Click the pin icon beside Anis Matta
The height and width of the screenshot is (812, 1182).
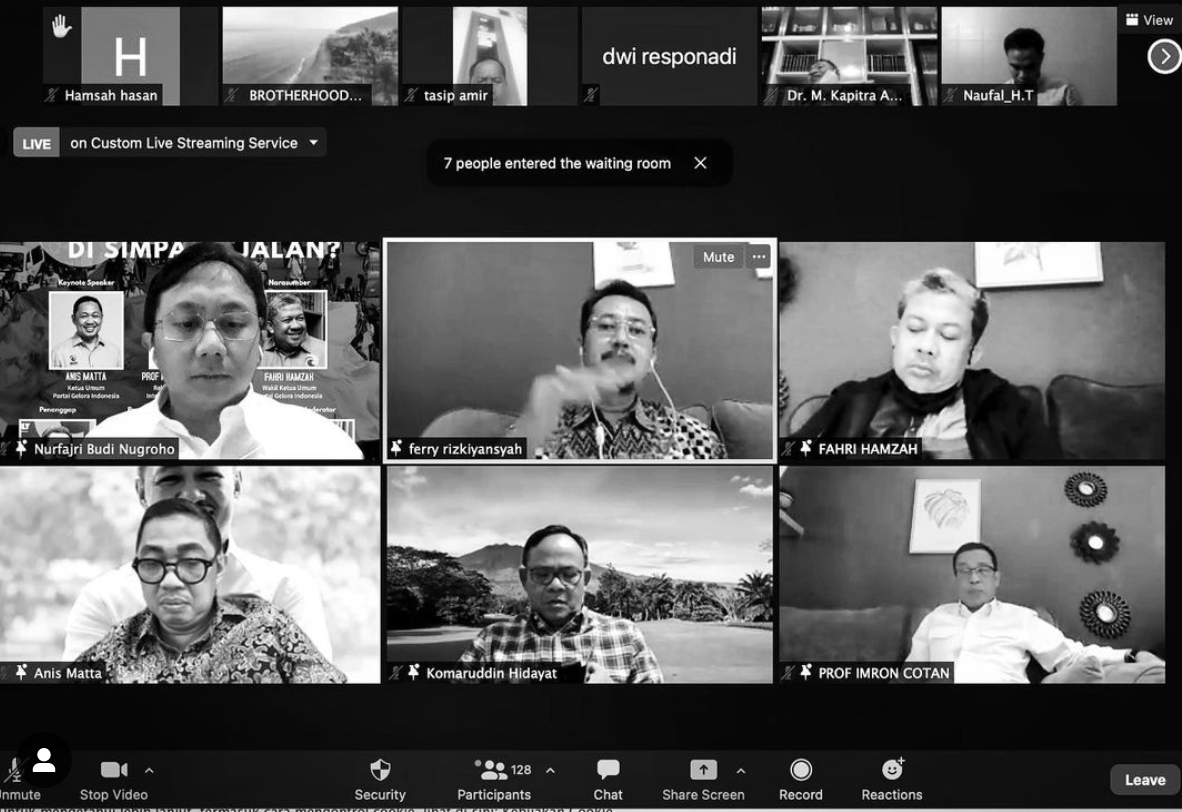point(21,673)
